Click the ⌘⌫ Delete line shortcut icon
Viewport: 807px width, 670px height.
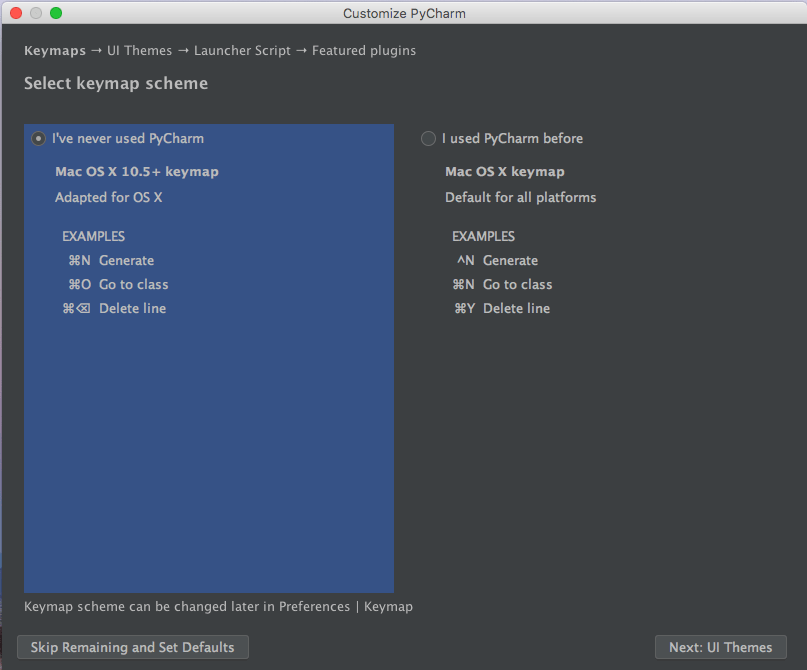(x=77, y=308)
